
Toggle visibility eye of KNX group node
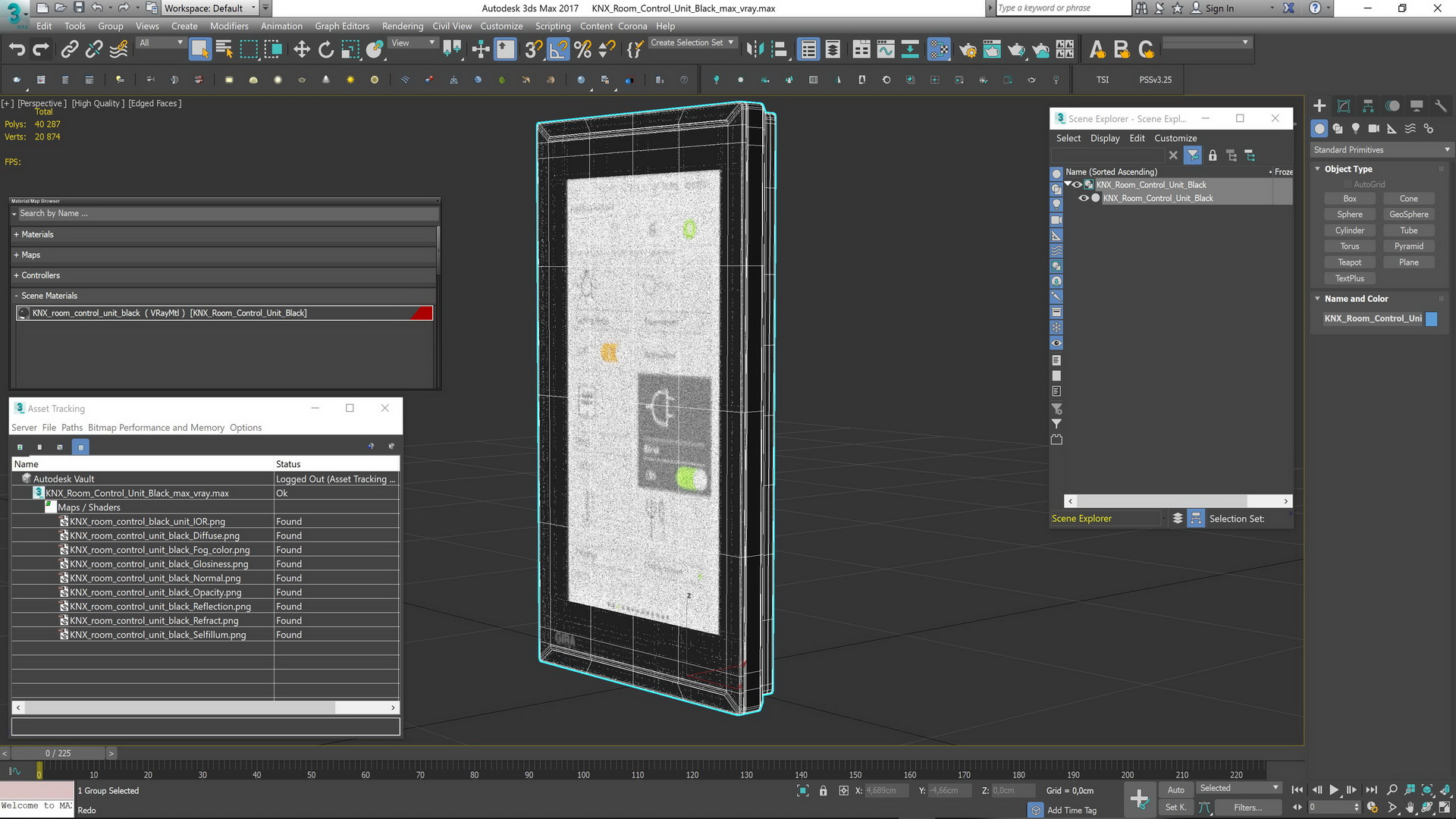click(x=1077, y=185)
